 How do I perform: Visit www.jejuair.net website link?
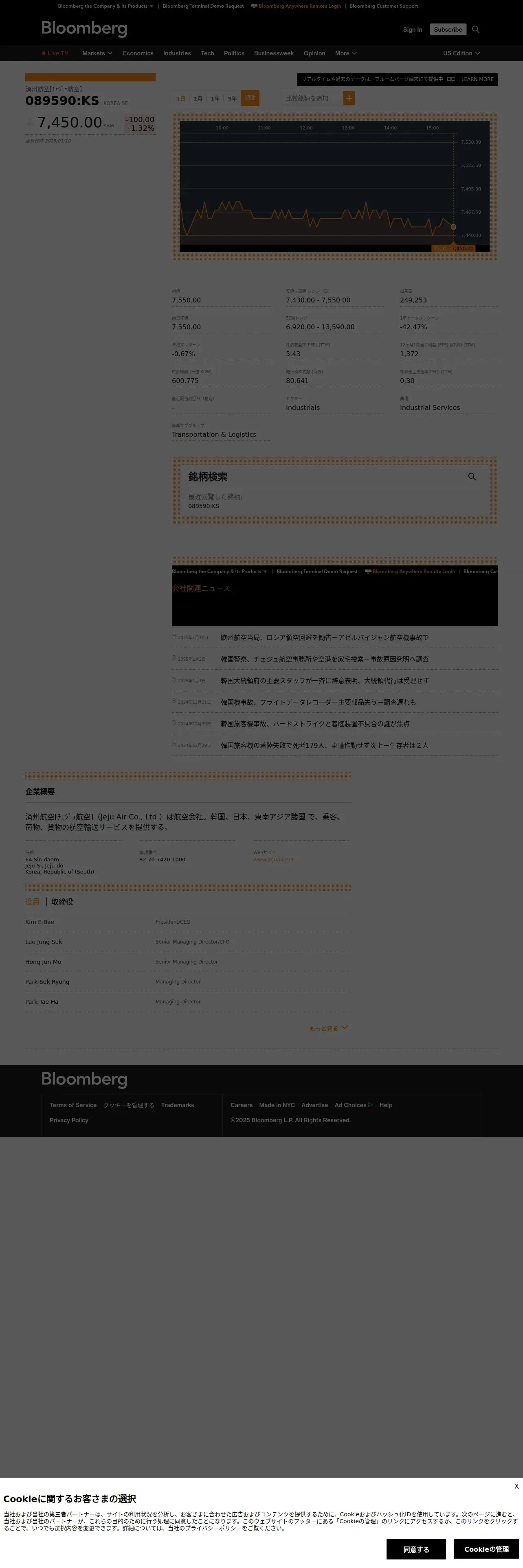[273, 859]
